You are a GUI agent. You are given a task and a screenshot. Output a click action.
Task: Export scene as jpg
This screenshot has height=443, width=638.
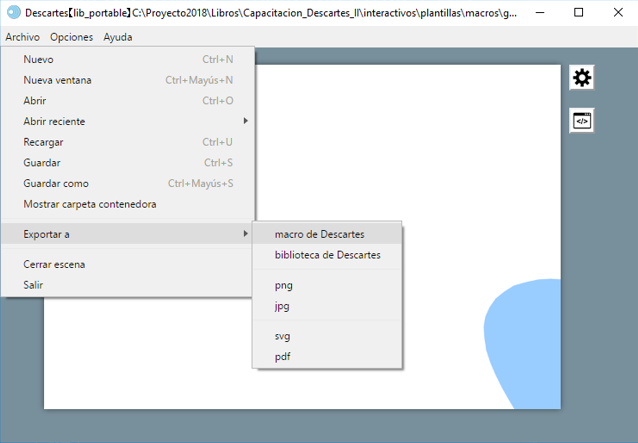[x=327, y=306]
